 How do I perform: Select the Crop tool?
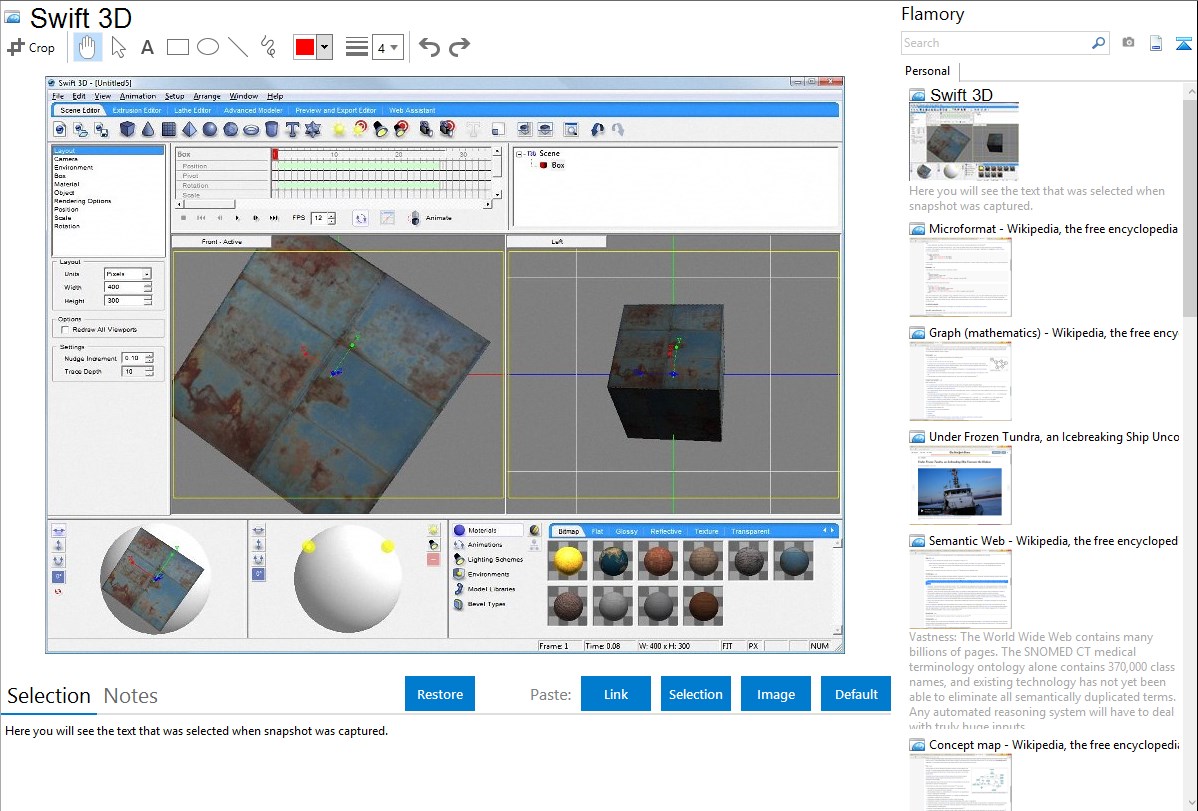tap(31, 47)
